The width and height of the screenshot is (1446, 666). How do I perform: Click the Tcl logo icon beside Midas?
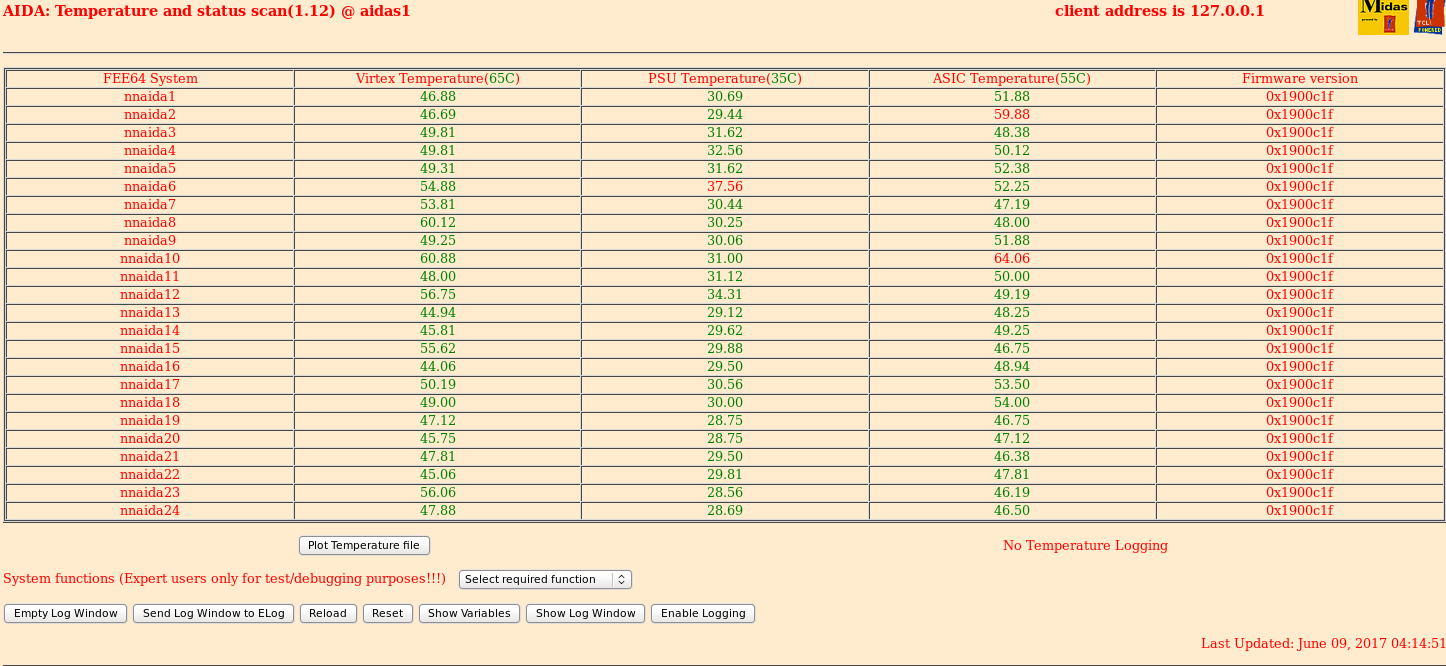pos(1428,17)
